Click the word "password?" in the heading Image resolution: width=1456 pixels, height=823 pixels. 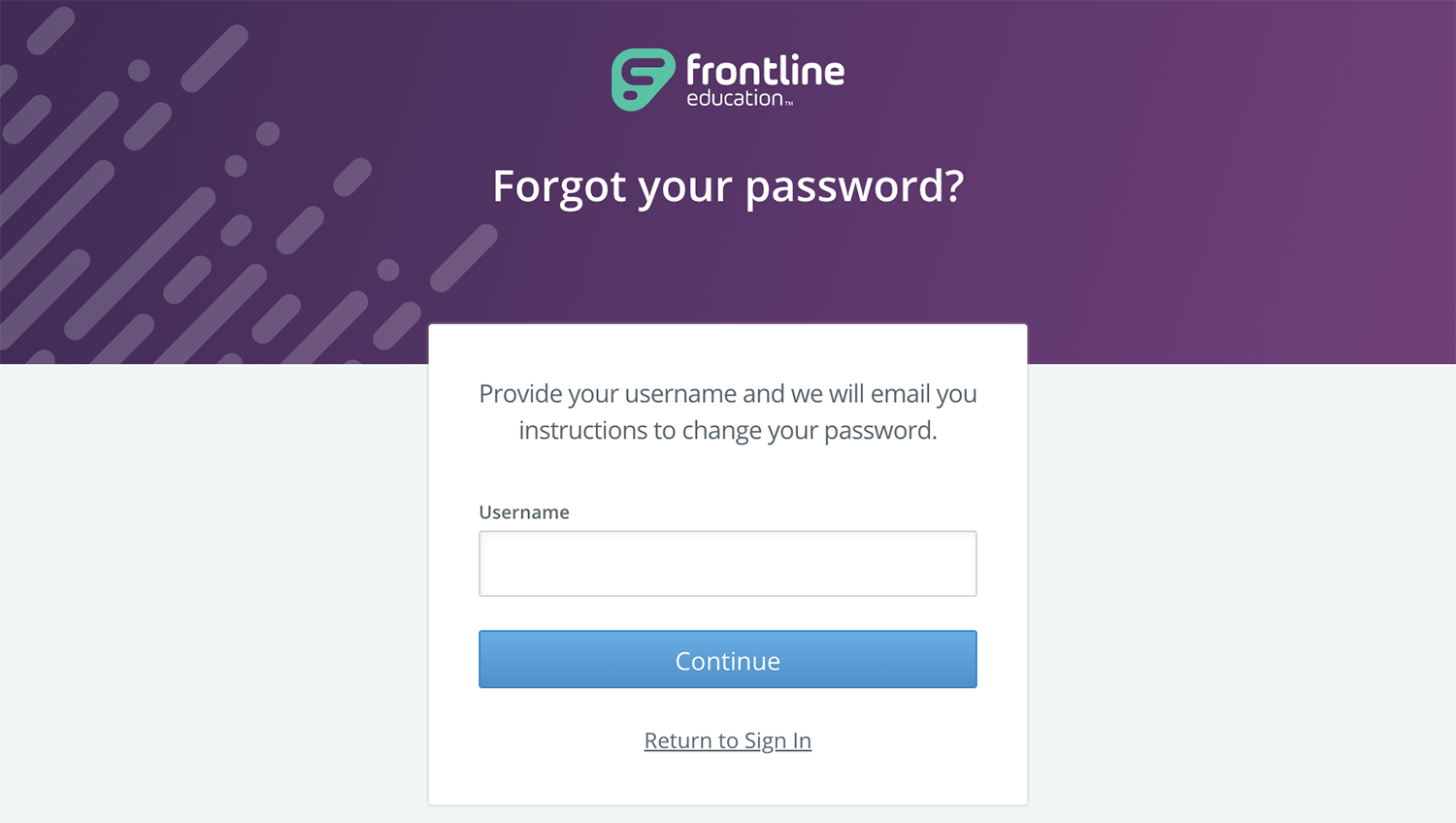[x=854, y=185]
